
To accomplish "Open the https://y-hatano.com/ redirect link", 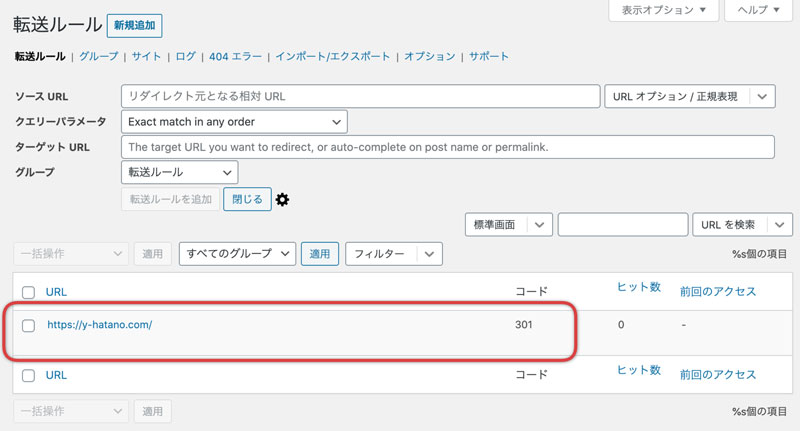I will 99,324.
